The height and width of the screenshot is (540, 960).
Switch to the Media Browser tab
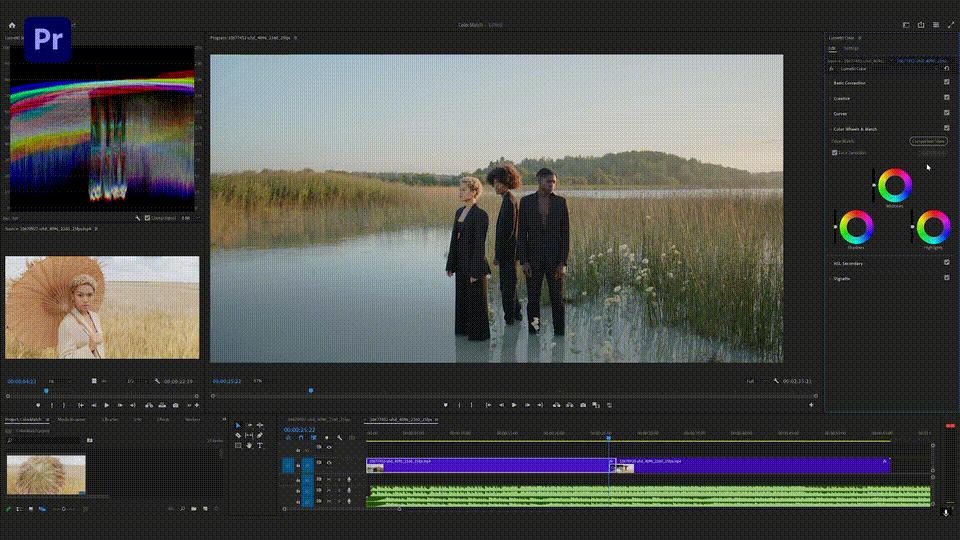point(70,420)
